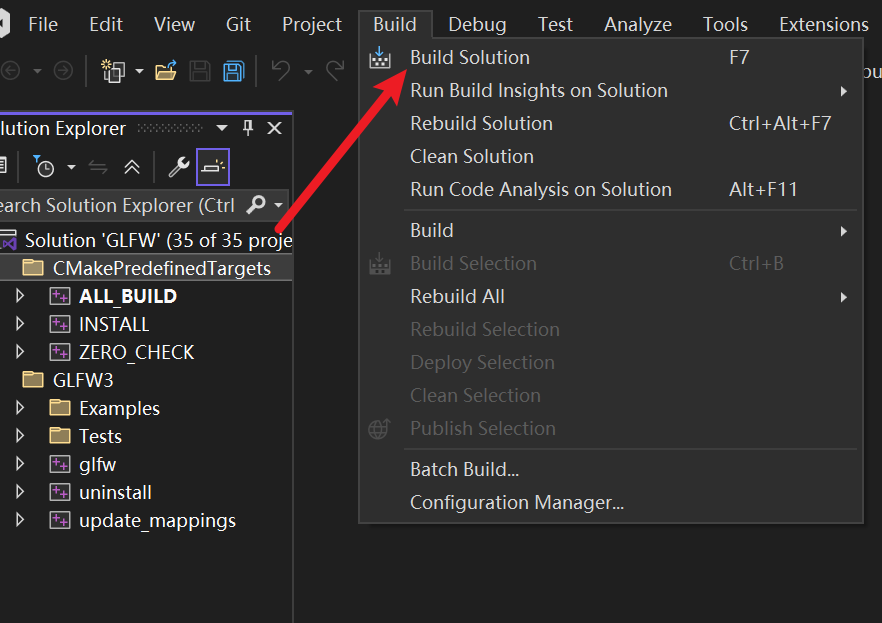The image size is (882, 623).
Task: Click the ALL_BUILD project icon
Action: pyautogui.click(x=60, y=296)
